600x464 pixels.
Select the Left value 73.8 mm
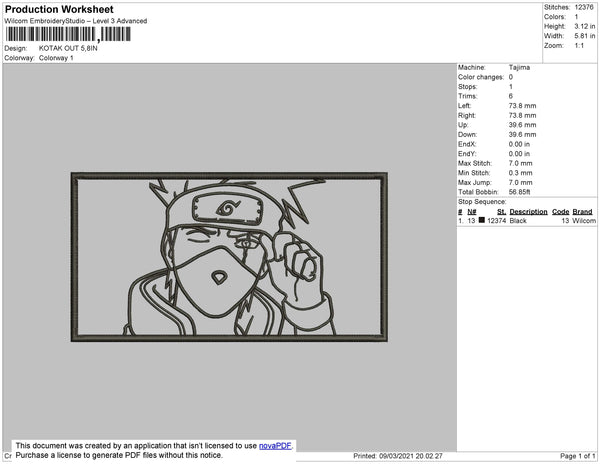click(x=522, y=106)
